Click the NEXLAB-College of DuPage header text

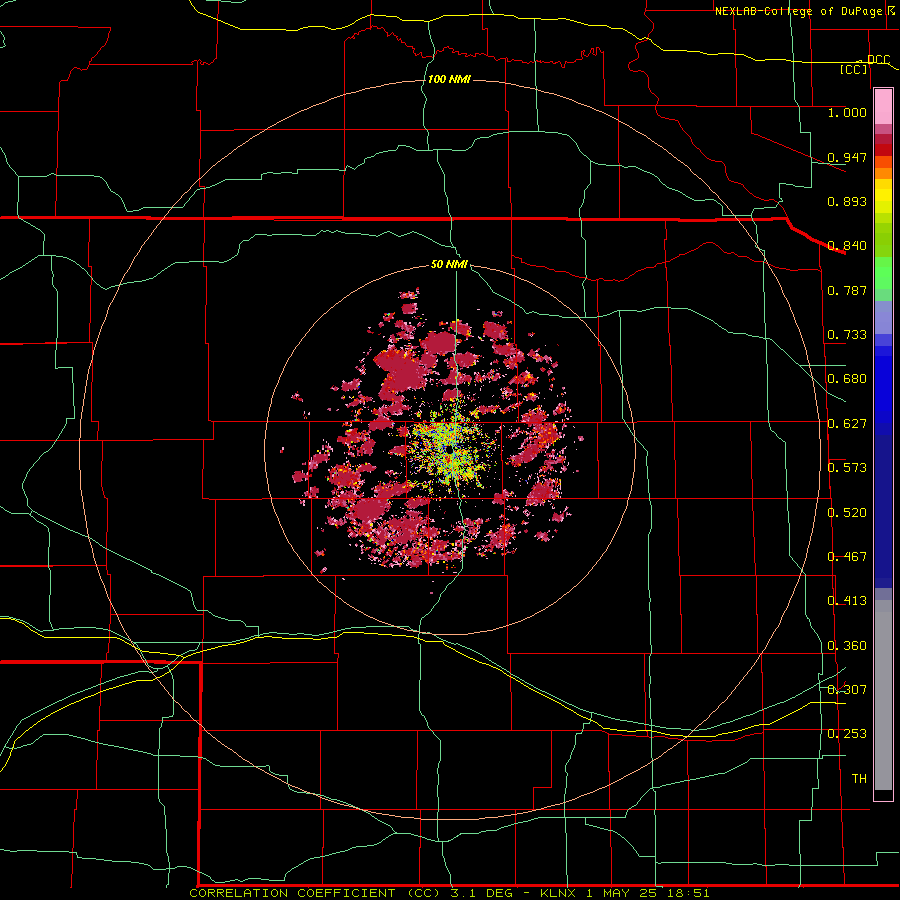(798, 11)
